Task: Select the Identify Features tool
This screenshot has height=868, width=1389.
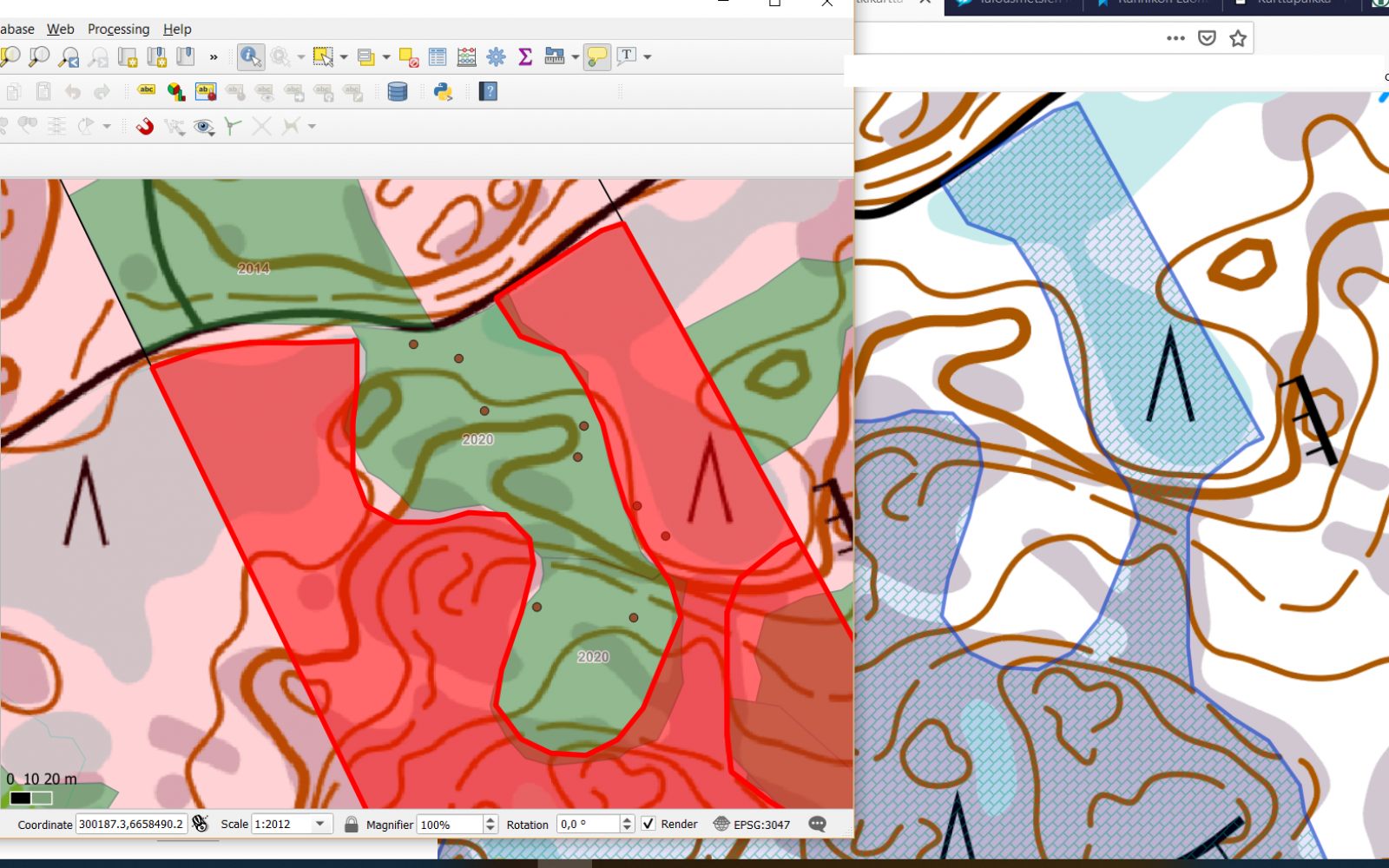Action: tap(250, 57)
